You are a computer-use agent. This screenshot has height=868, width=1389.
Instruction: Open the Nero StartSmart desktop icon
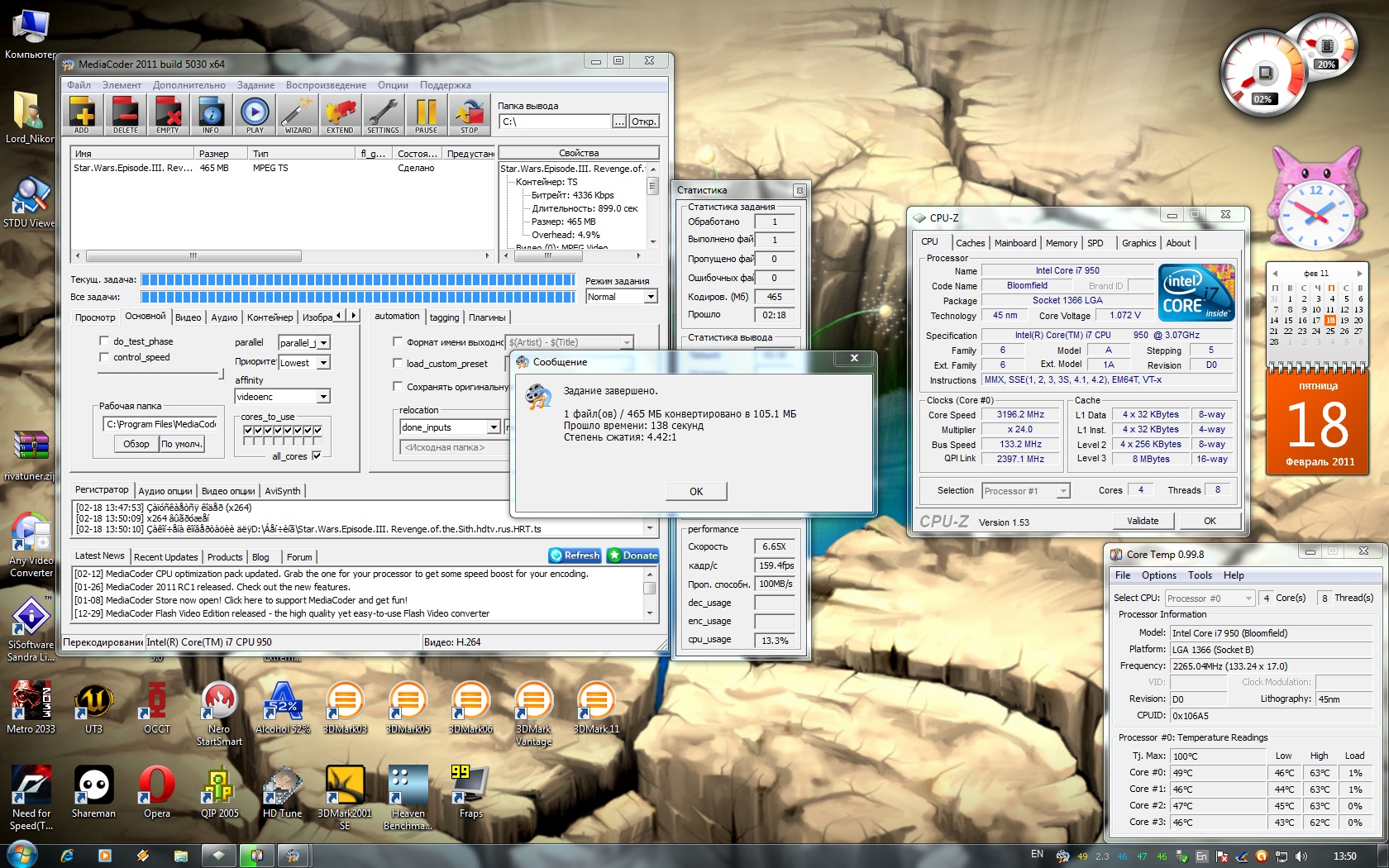219,713
